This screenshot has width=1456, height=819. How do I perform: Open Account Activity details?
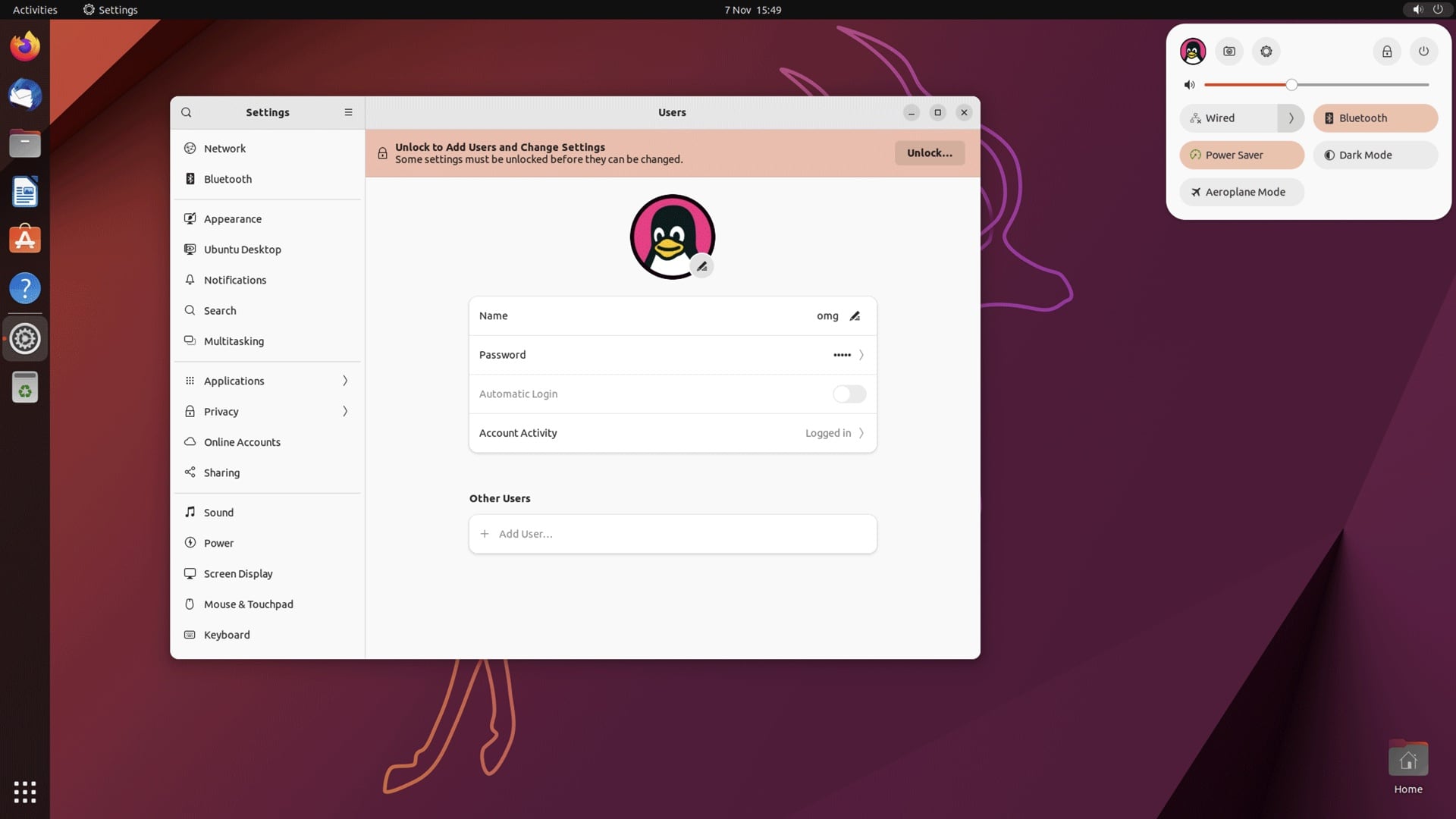point(673,433)
